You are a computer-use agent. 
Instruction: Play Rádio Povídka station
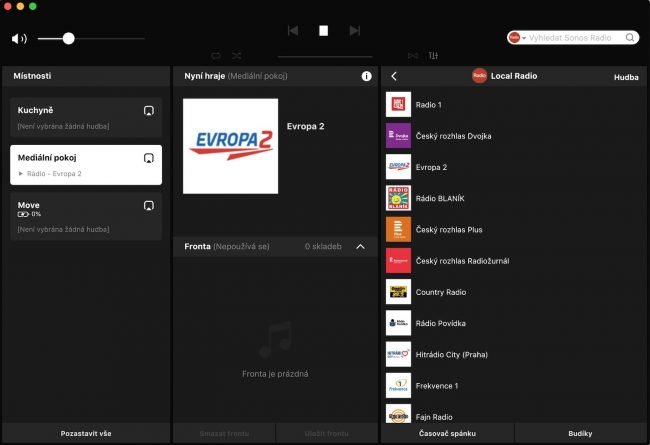[514, 323]
